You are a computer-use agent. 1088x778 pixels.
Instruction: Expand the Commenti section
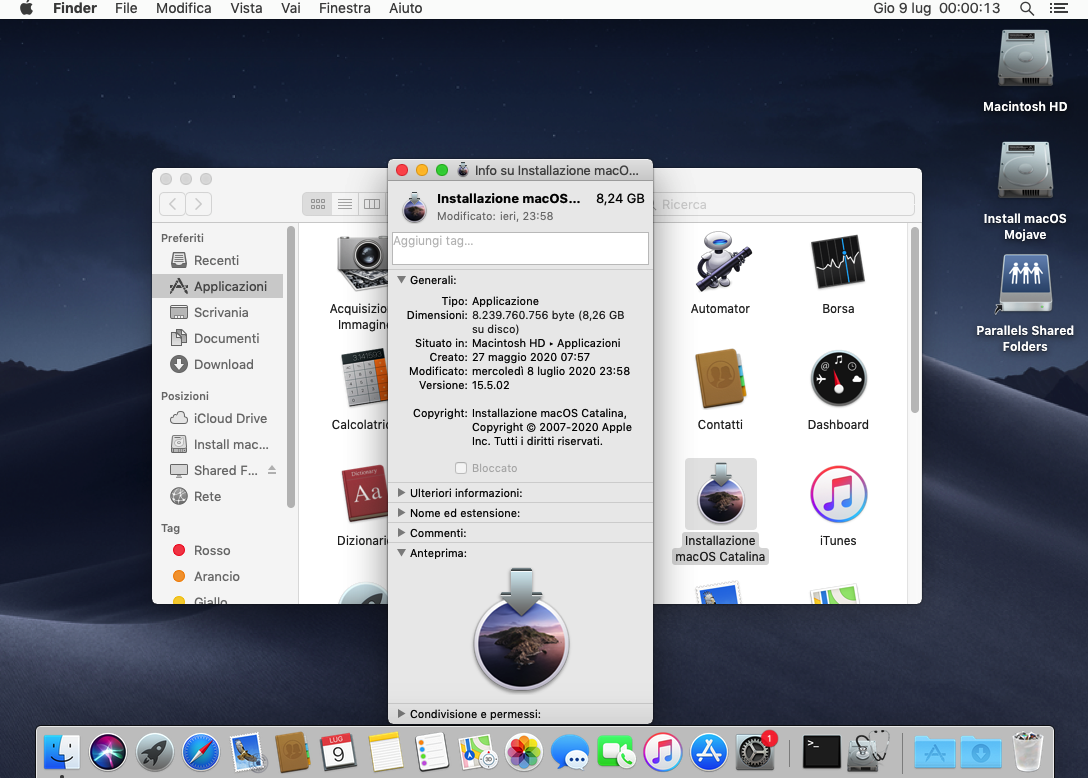401,533
